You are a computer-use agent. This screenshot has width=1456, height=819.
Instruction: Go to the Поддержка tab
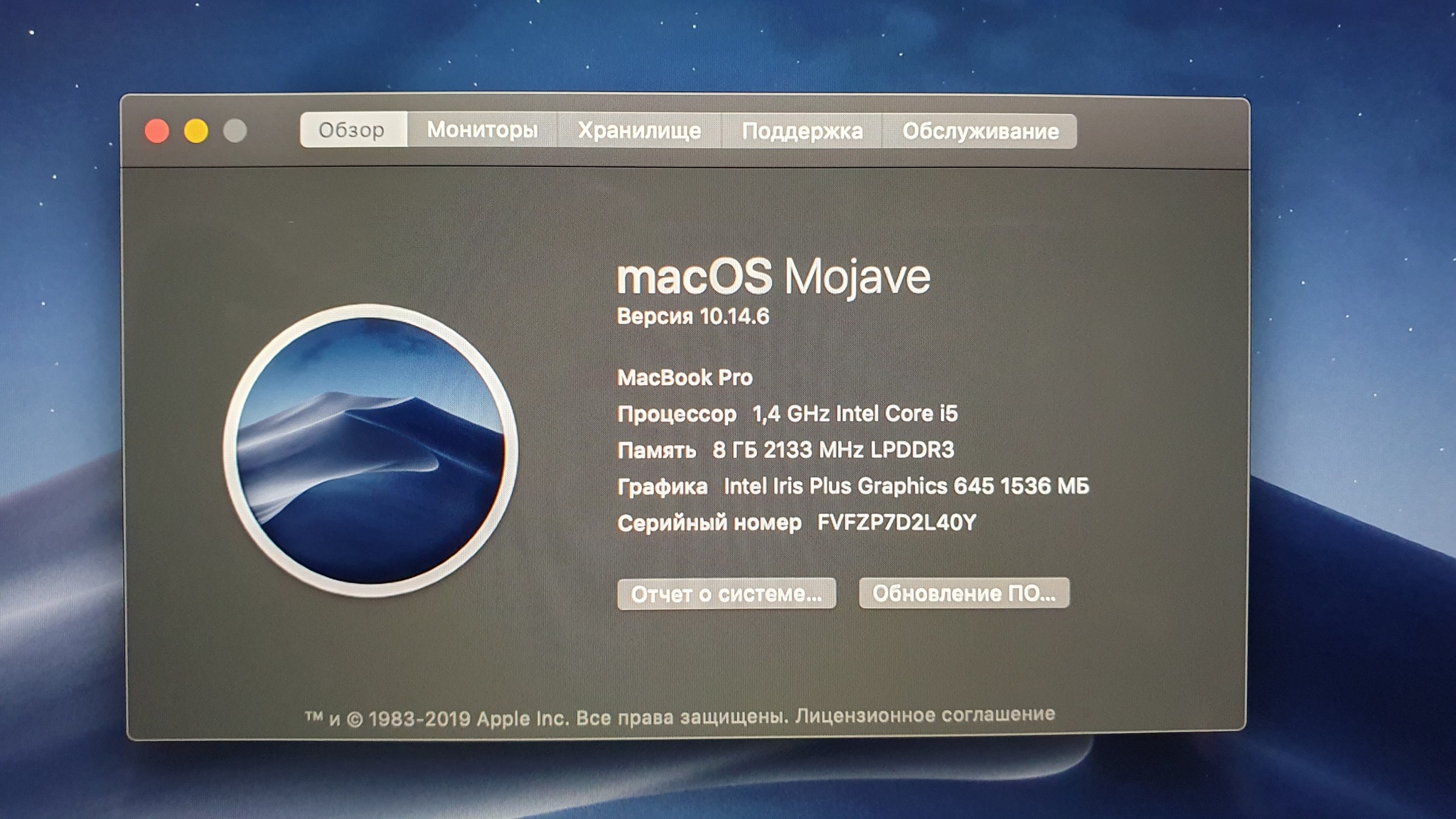coord(802,132)
